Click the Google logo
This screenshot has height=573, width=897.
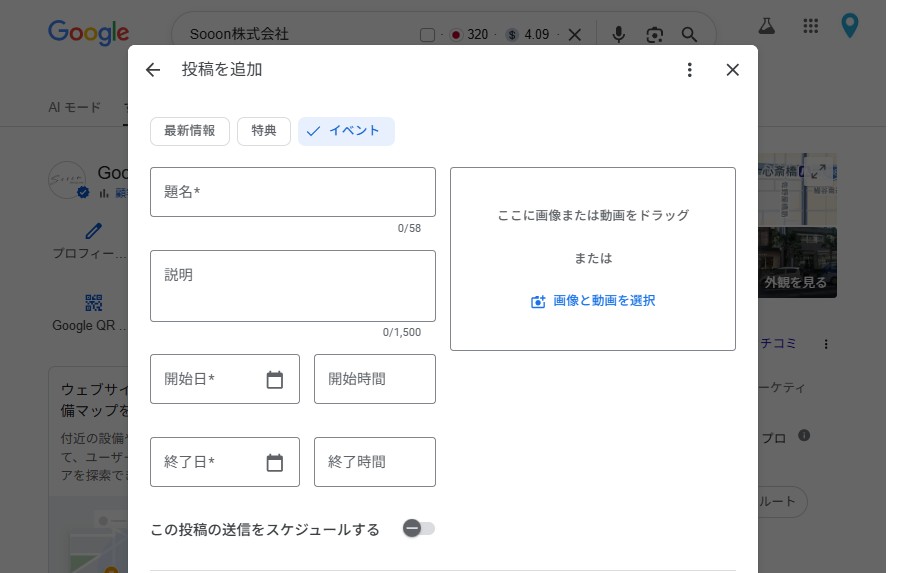tap(89, 33)
